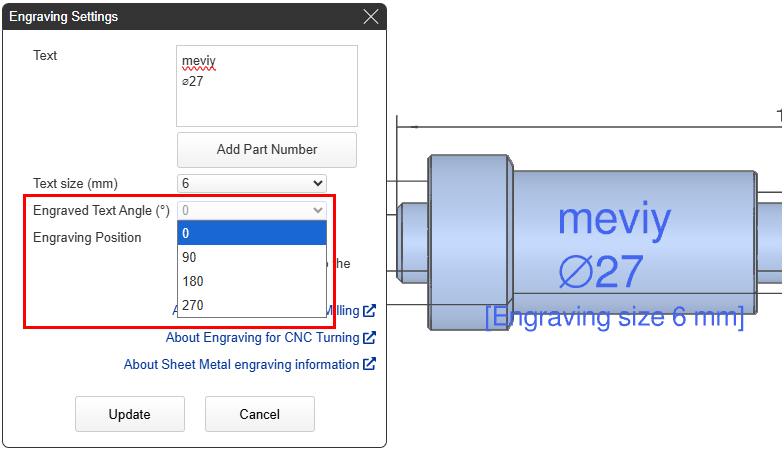
Task: Click external link icon beside Sheet Metal link
Action: coord(369,365)
